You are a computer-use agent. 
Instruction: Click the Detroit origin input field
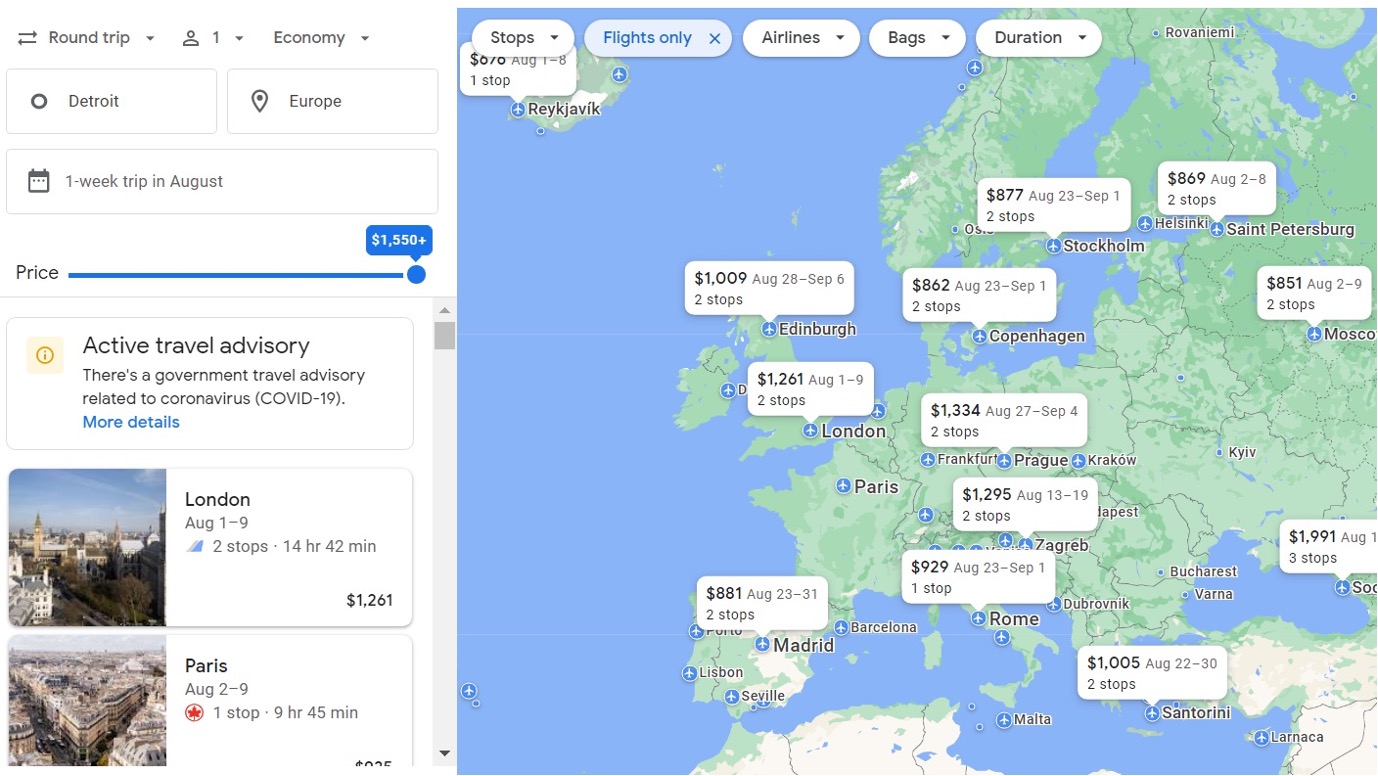click(112, 101)
